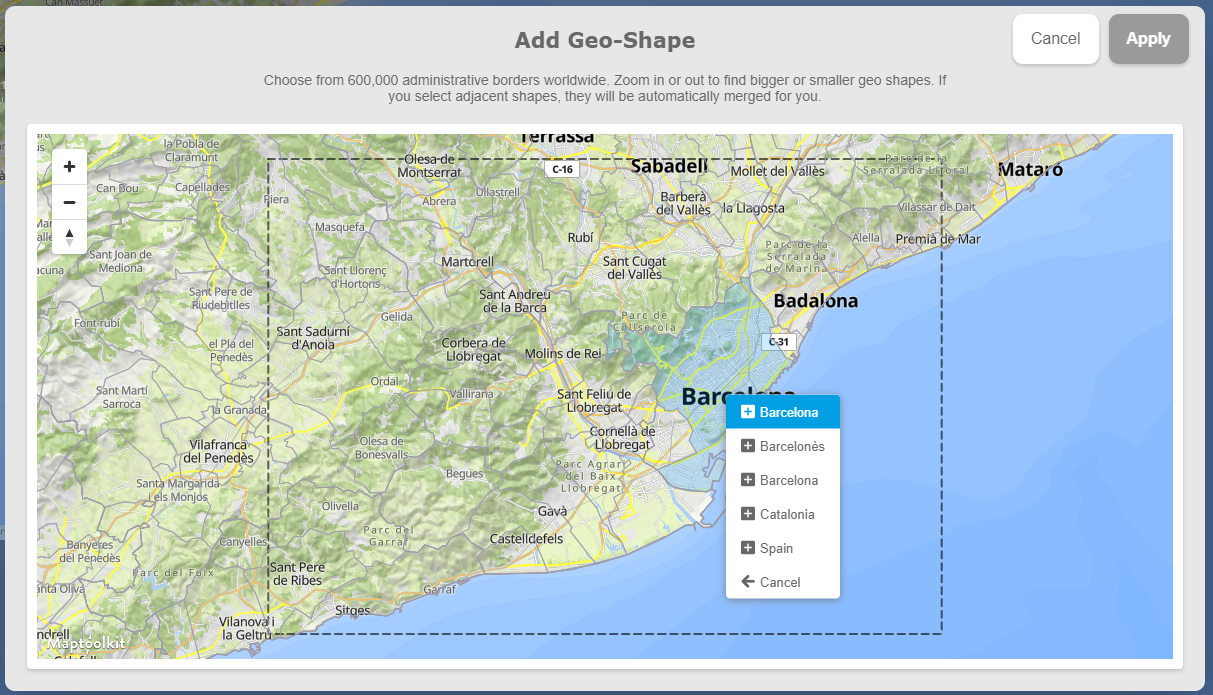Reset map bearing with compass arrows

[x=69, y=237]
